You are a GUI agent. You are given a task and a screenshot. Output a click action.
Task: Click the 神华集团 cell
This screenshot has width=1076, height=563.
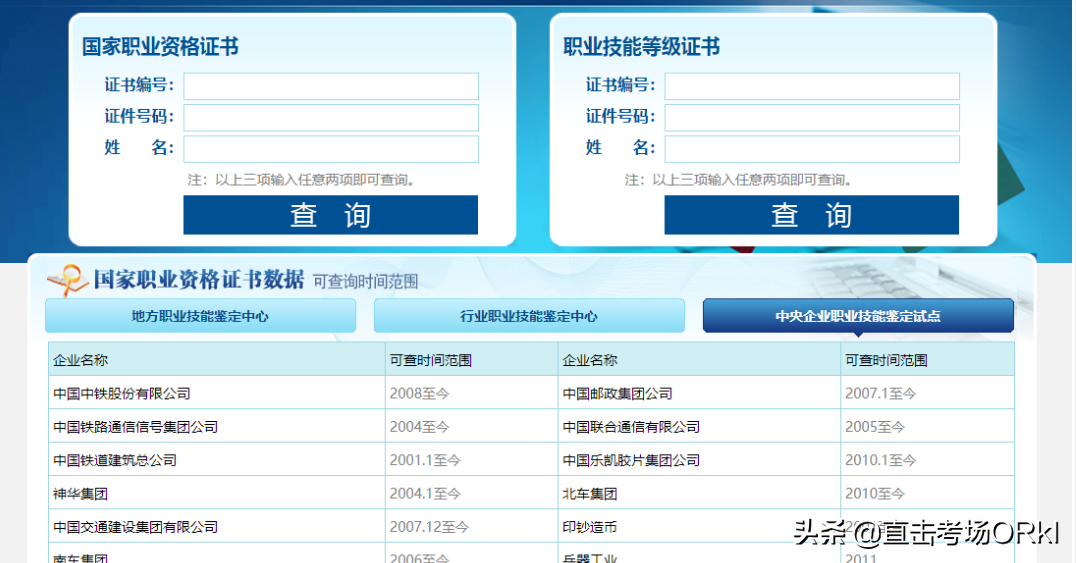[217, 494]
